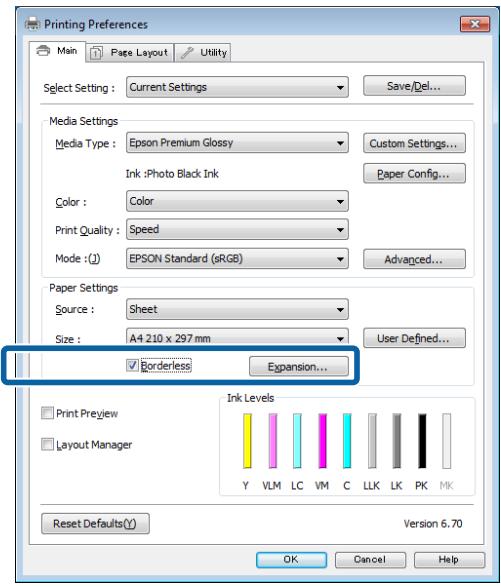501x587 pixels.
Task: Click Reset Defaults(Y) button
Action: click(95, 523)
